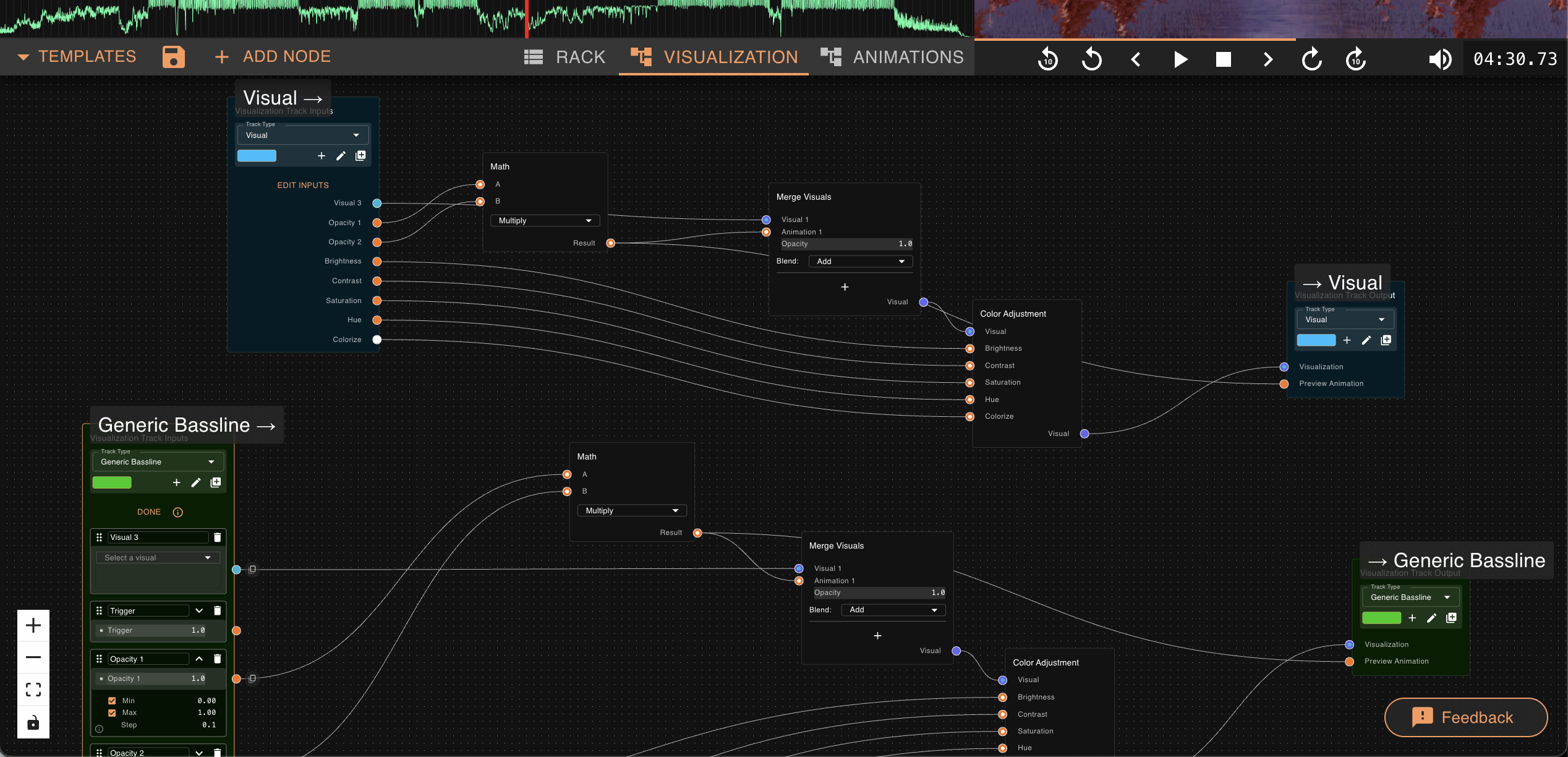This screenshot has height=757, width=1568.
Task: Open Track Type dropdown on Generic Bassline input
Action: 158,461
